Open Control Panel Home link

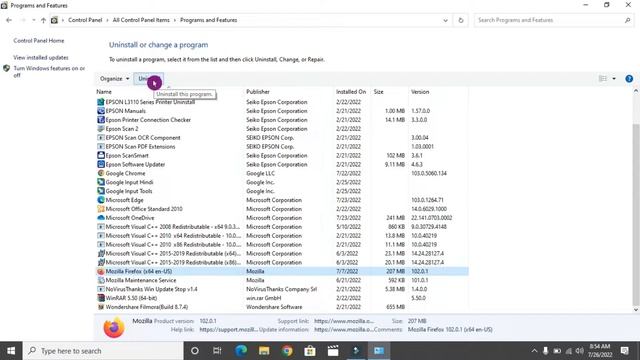coord(39,41)
